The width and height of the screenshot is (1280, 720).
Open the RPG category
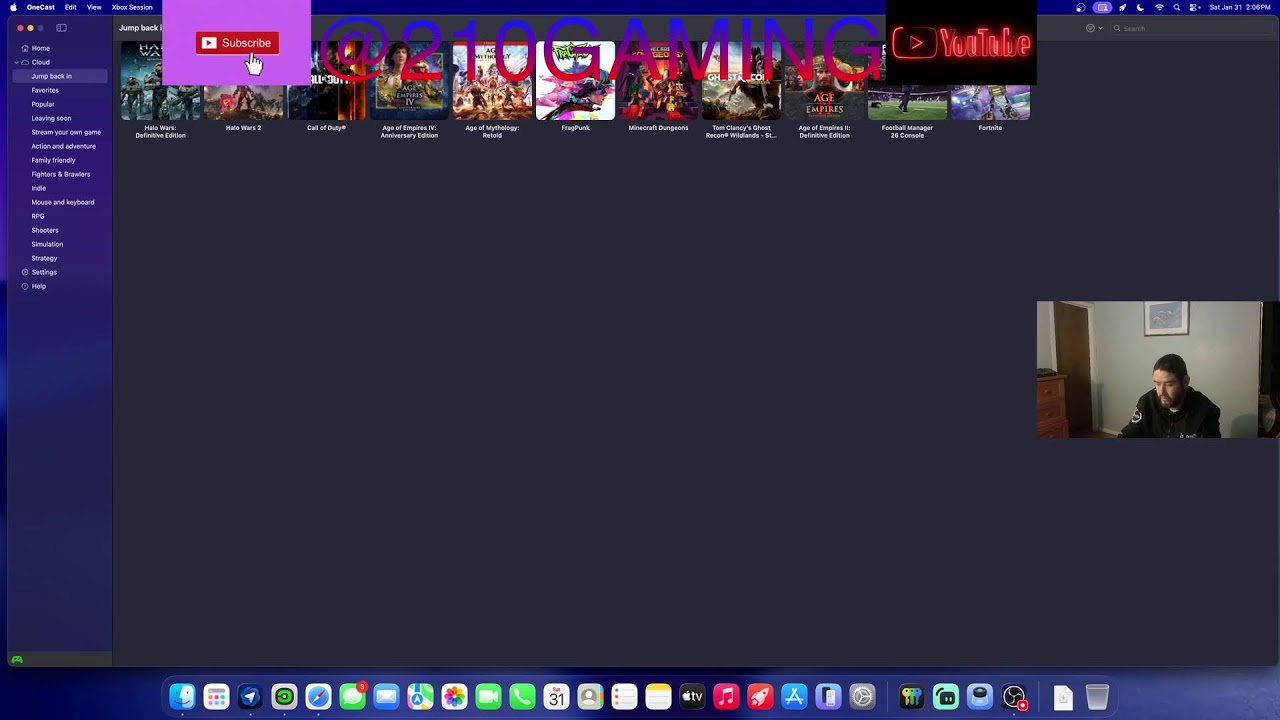click(38, 216)
